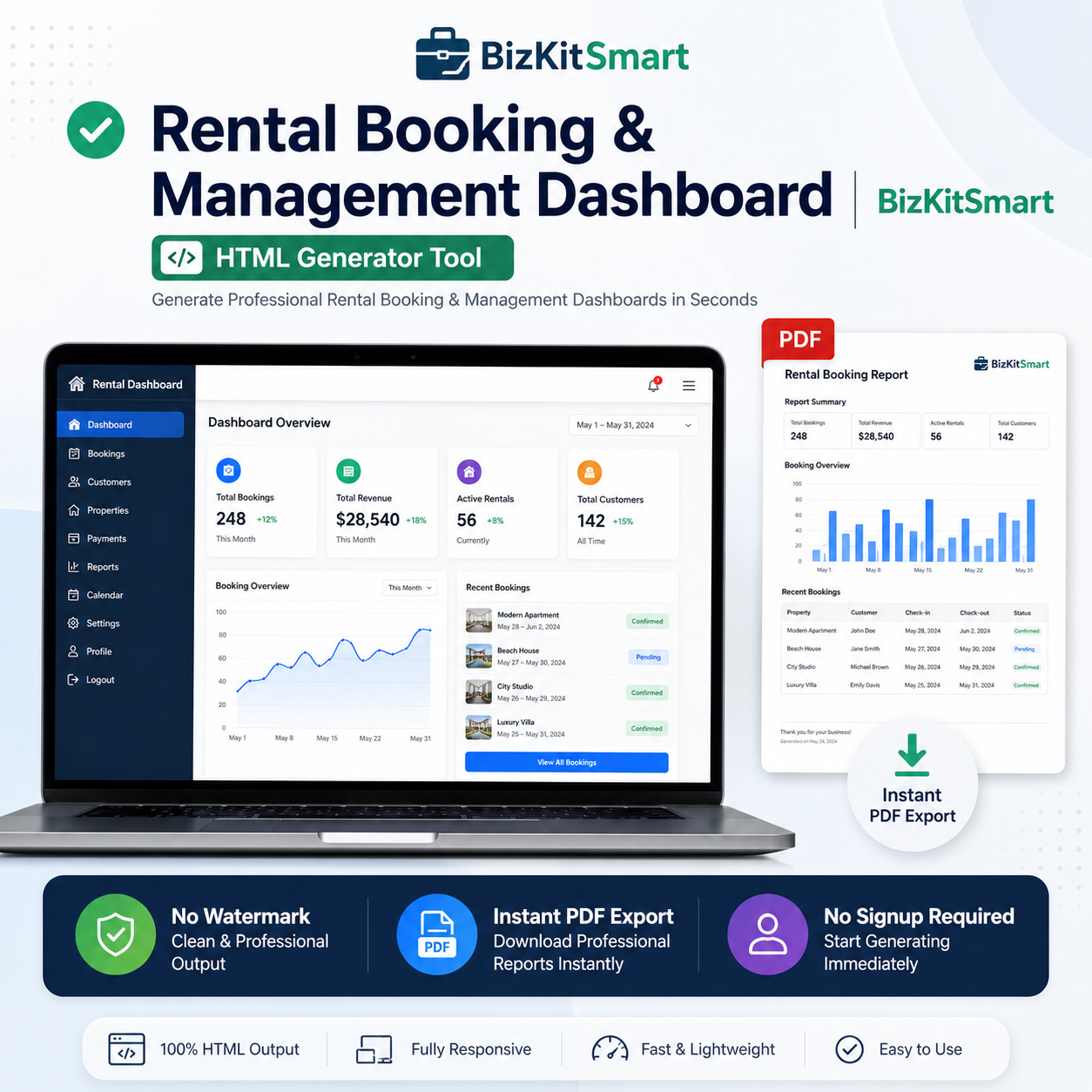Image resolution: width=1092 pixels, height=1092 pixels.
Task: Select the Beach House thumbnail
Action: coord(479,656)
